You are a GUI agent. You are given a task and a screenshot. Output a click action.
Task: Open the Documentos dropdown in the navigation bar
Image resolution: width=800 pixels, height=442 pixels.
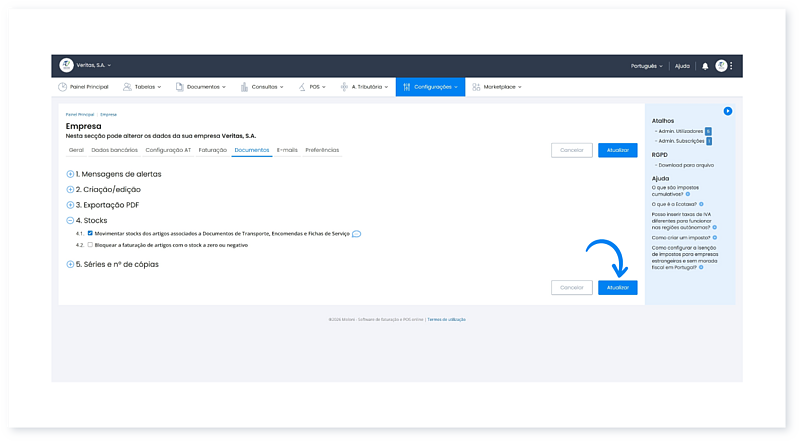click(201, 87)
